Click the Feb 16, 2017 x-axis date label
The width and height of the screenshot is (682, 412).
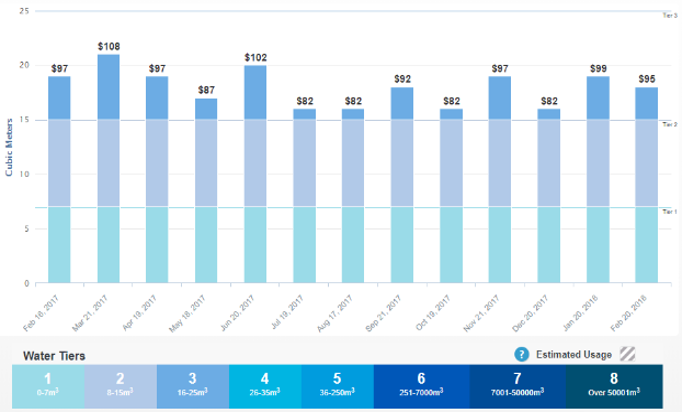[x=45, y=312]
